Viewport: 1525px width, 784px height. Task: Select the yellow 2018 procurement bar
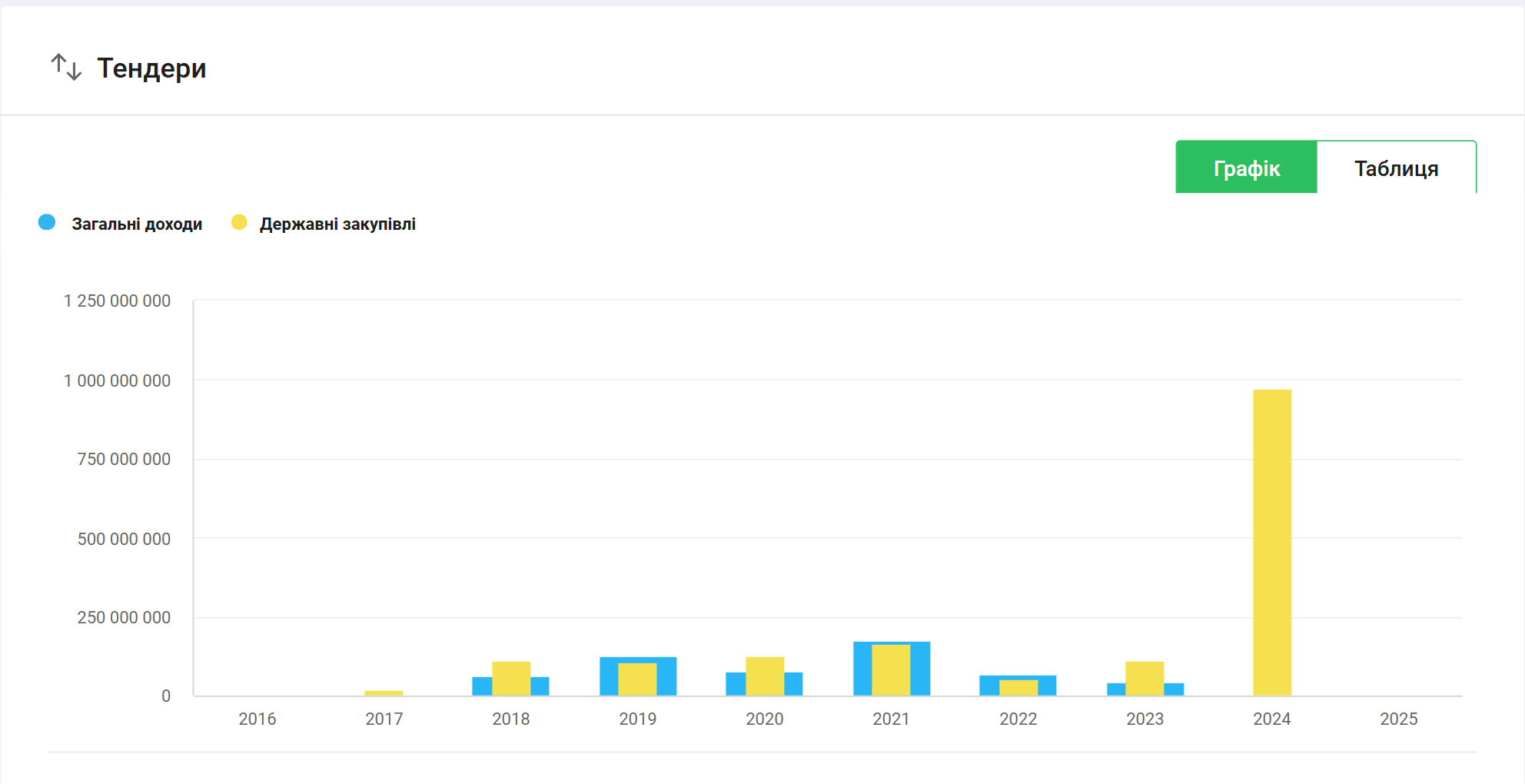(x=511, y=678)
